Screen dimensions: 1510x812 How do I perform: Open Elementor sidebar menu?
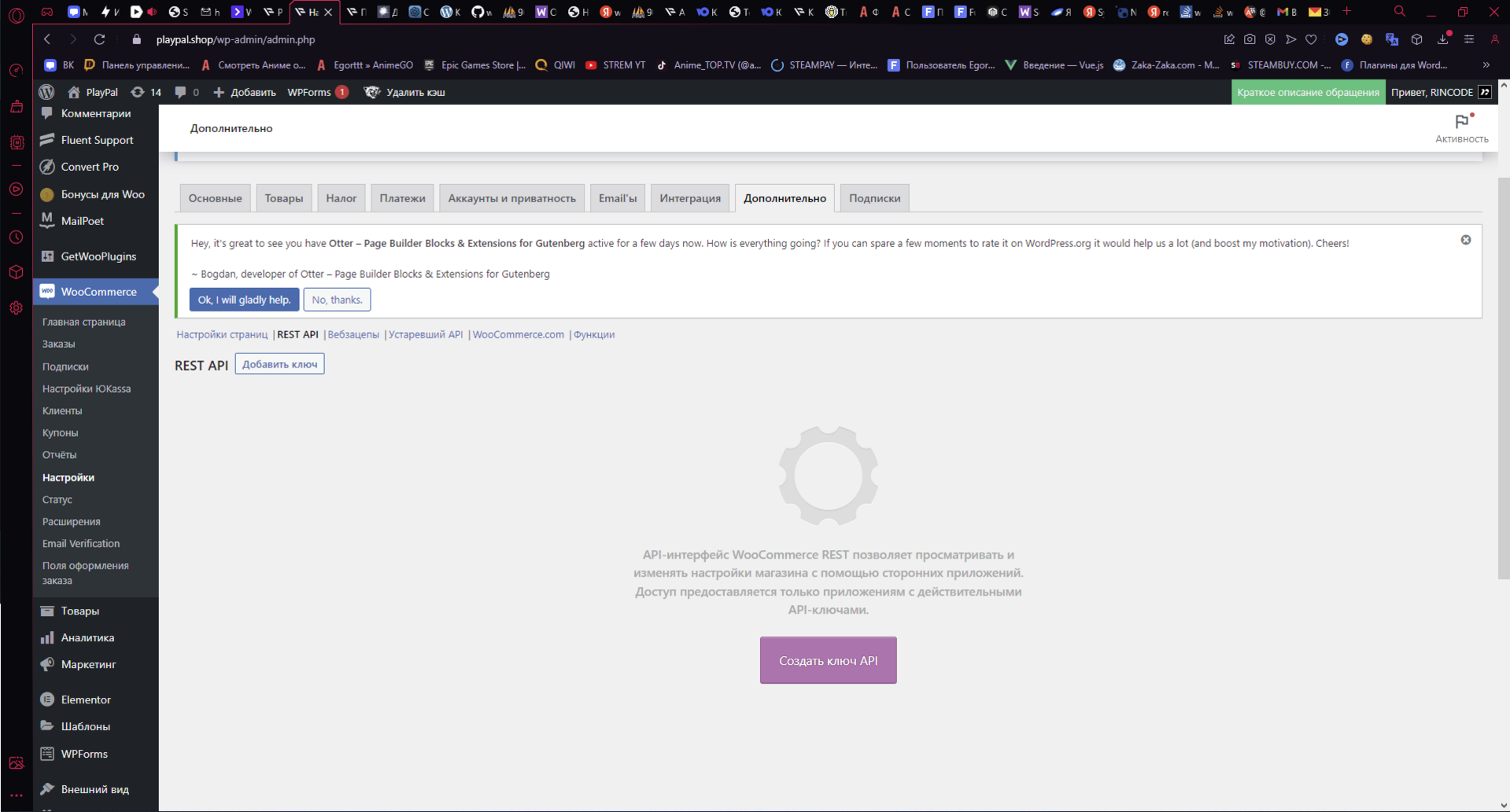(96, 699)
